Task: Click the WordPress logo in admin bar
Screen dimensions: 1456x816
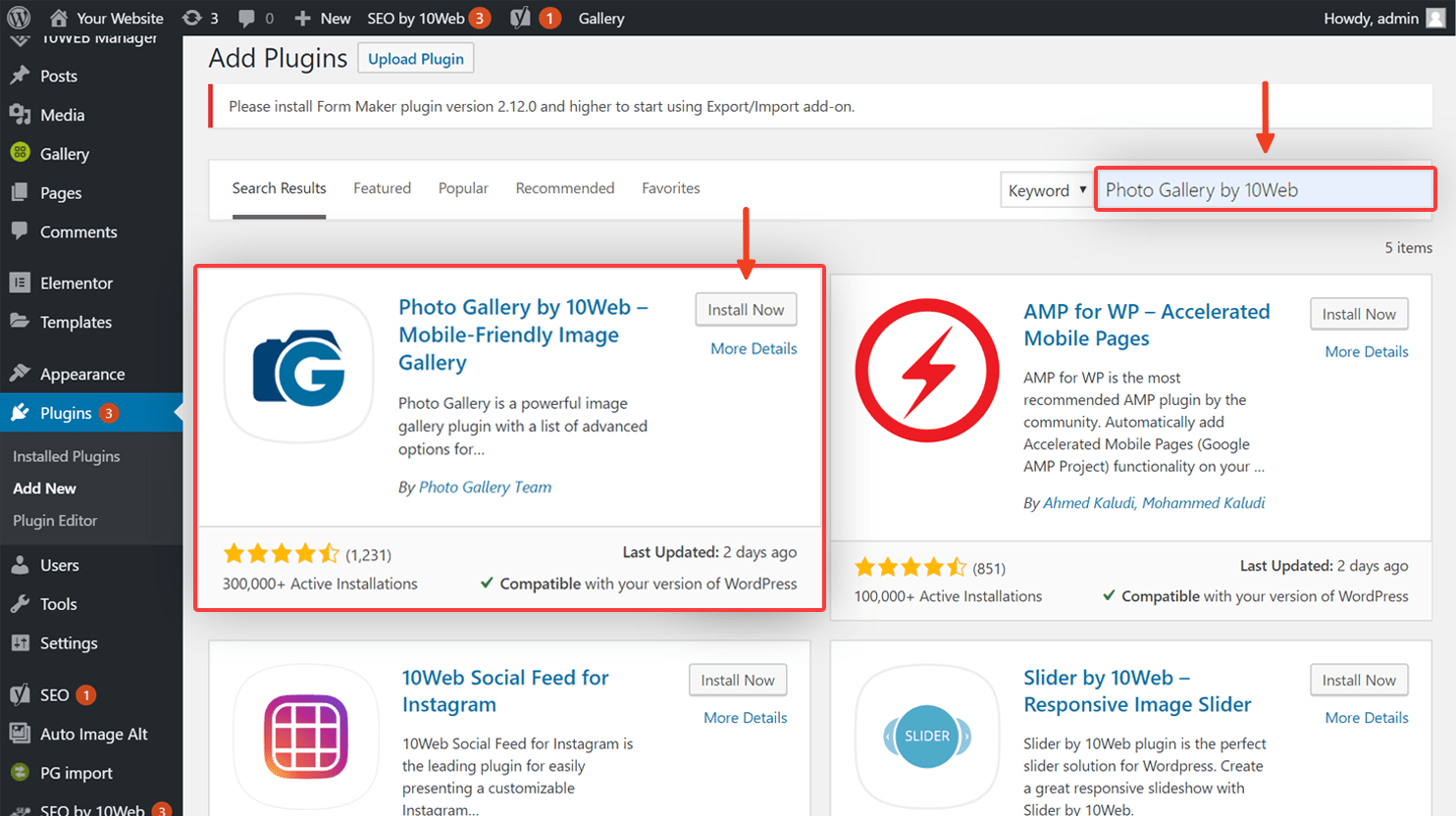Action: click(19, 18)
